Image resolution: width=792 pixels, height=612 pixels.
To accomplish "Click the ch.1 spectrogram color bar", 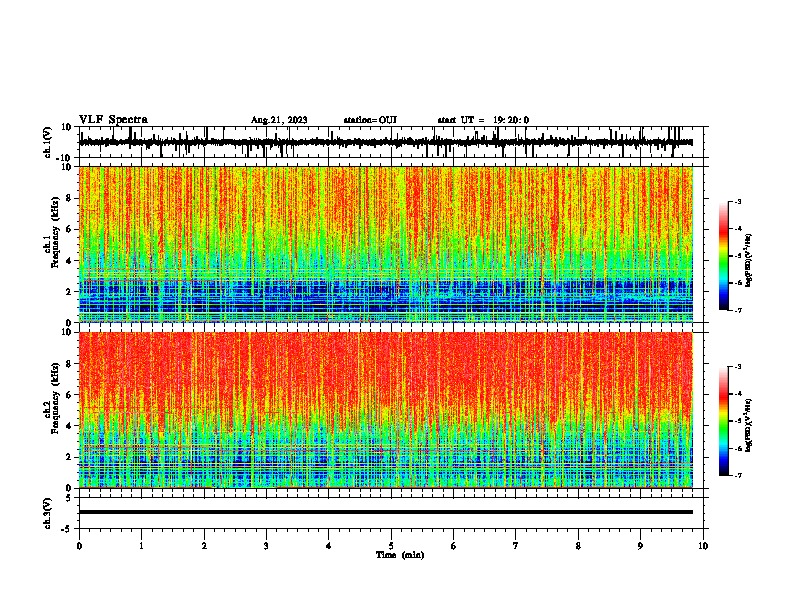I will click(x=723, y=256).
